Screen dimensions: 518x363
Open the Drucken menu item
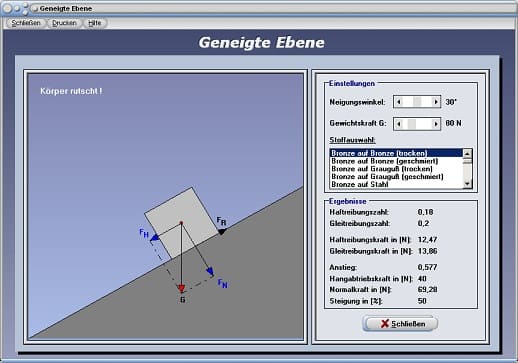tap(64, 23)
